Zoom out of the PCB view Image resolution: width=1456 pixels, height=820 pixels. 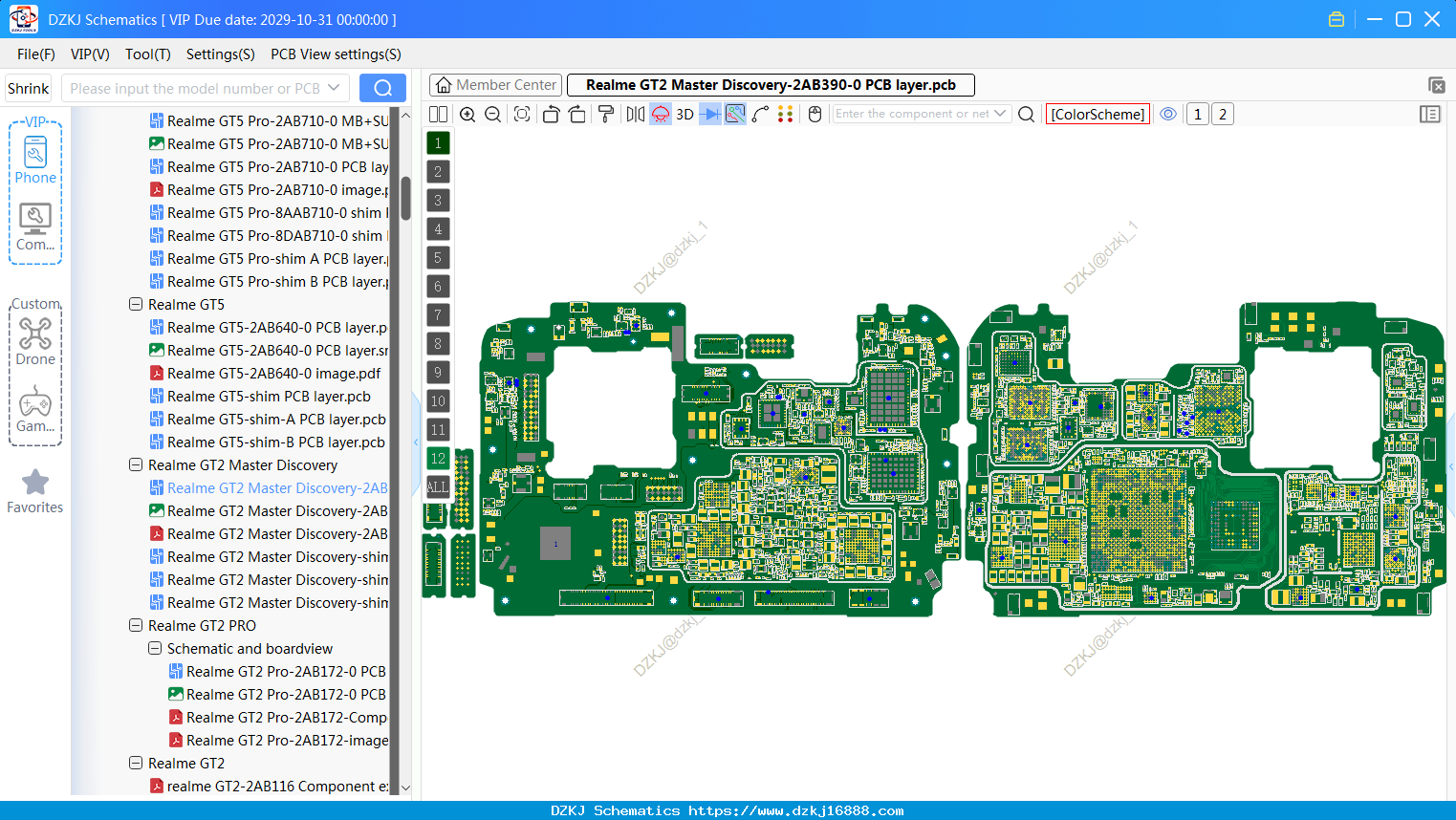coord(493,114)
